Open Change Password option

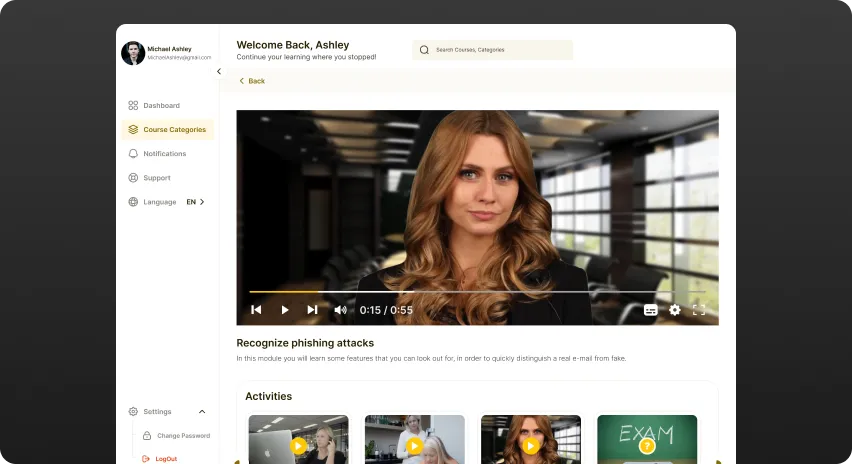point(182,436)
